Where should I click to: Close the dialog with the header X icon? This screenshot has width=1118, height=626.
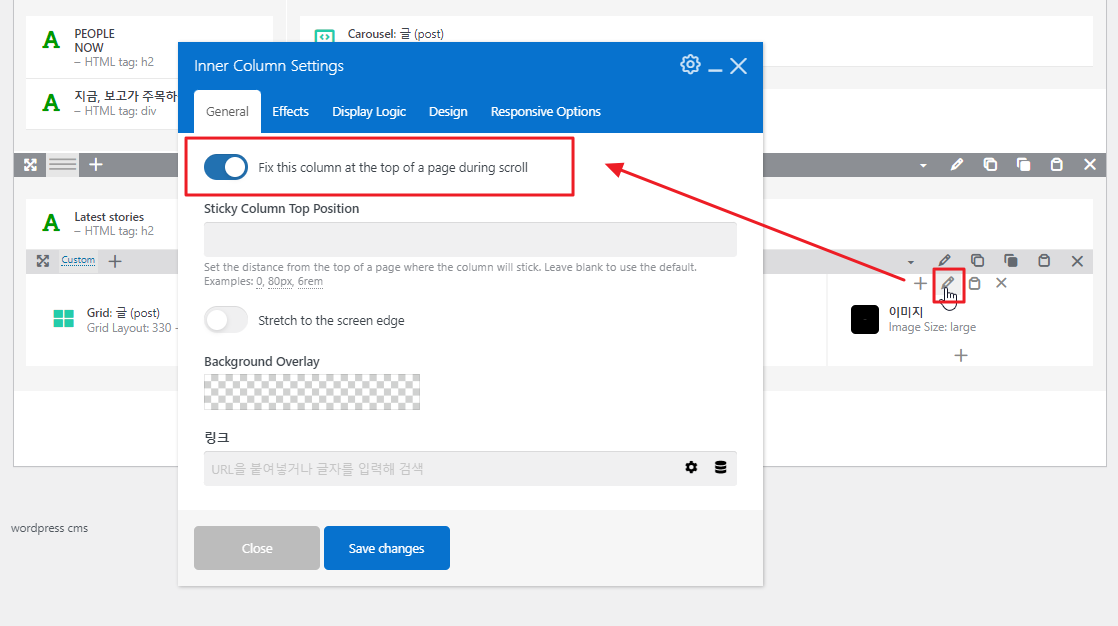[739, 66]
